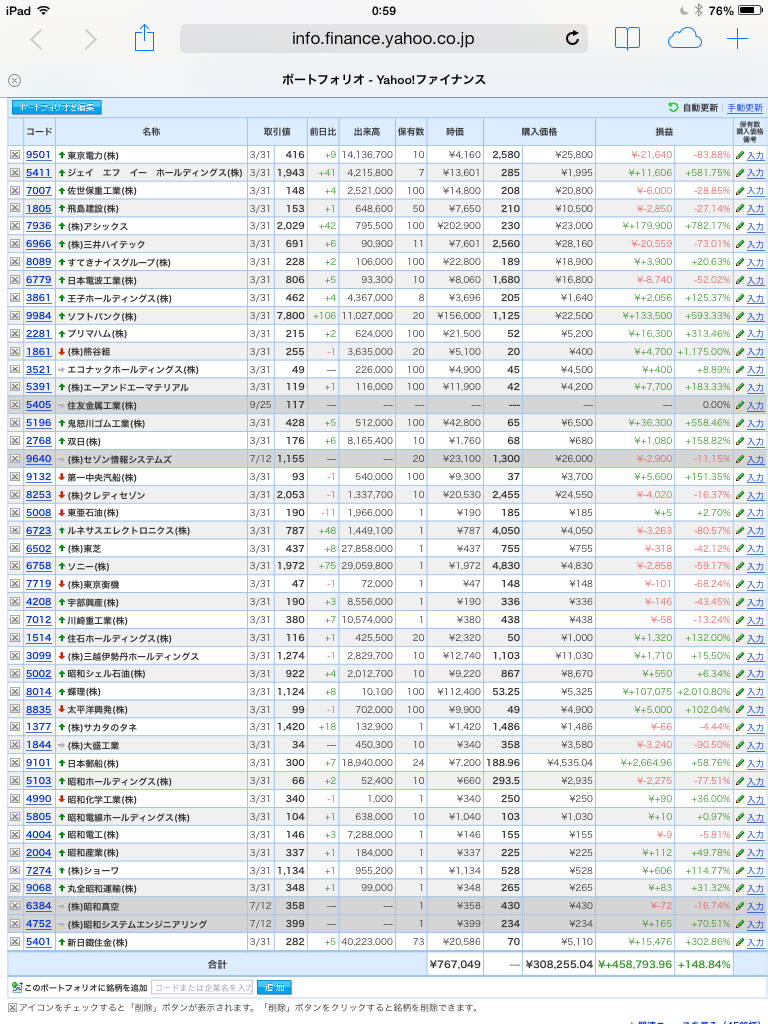Tap the Wi-Fi icon in status bar

[x=44, y=10]
